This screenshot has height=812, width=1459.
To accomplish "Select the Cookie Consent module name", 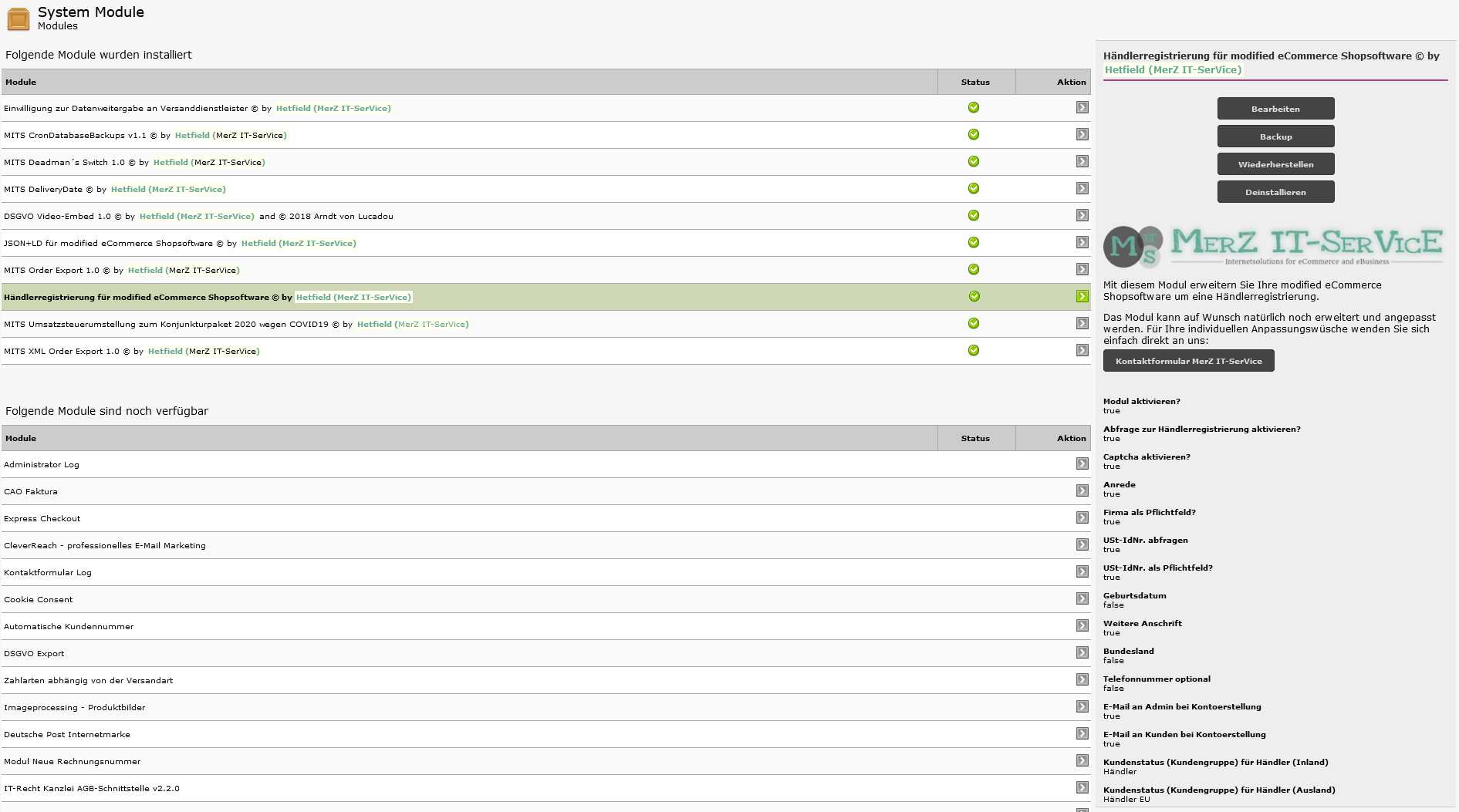I will (x=39, y=599).
